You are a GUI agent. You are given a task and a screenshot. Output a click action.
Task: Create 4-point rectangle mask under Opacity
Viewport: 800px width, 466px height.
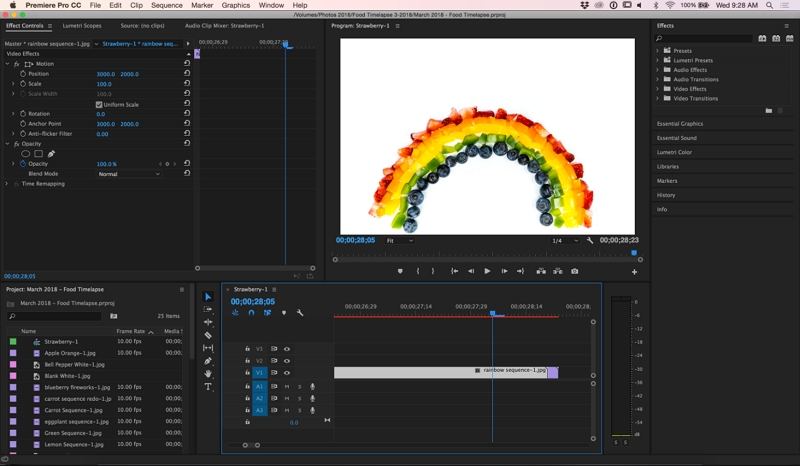(38, 154)
